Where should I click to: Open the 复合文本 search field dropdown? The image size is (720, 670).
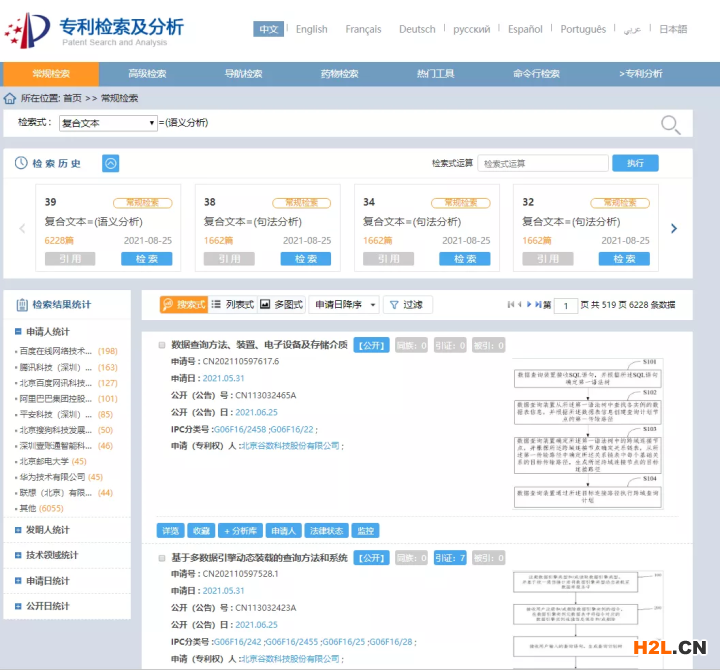point(108,123)
